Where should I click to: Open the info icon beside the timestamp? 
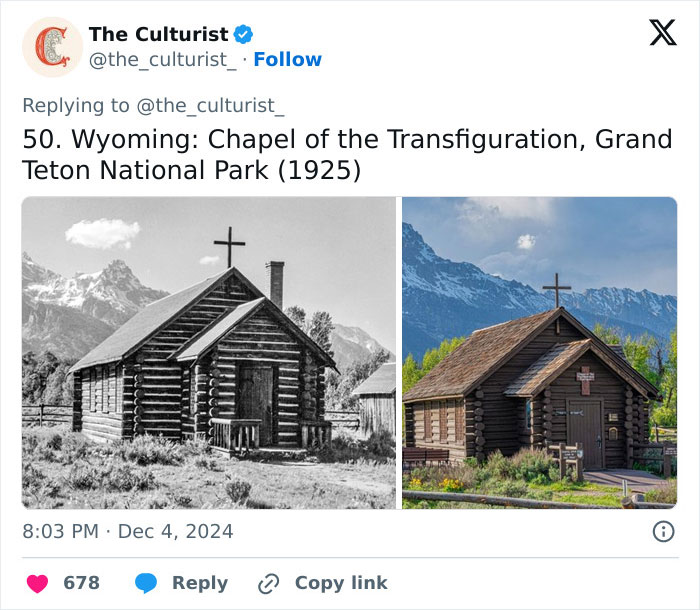click(663, 532)
